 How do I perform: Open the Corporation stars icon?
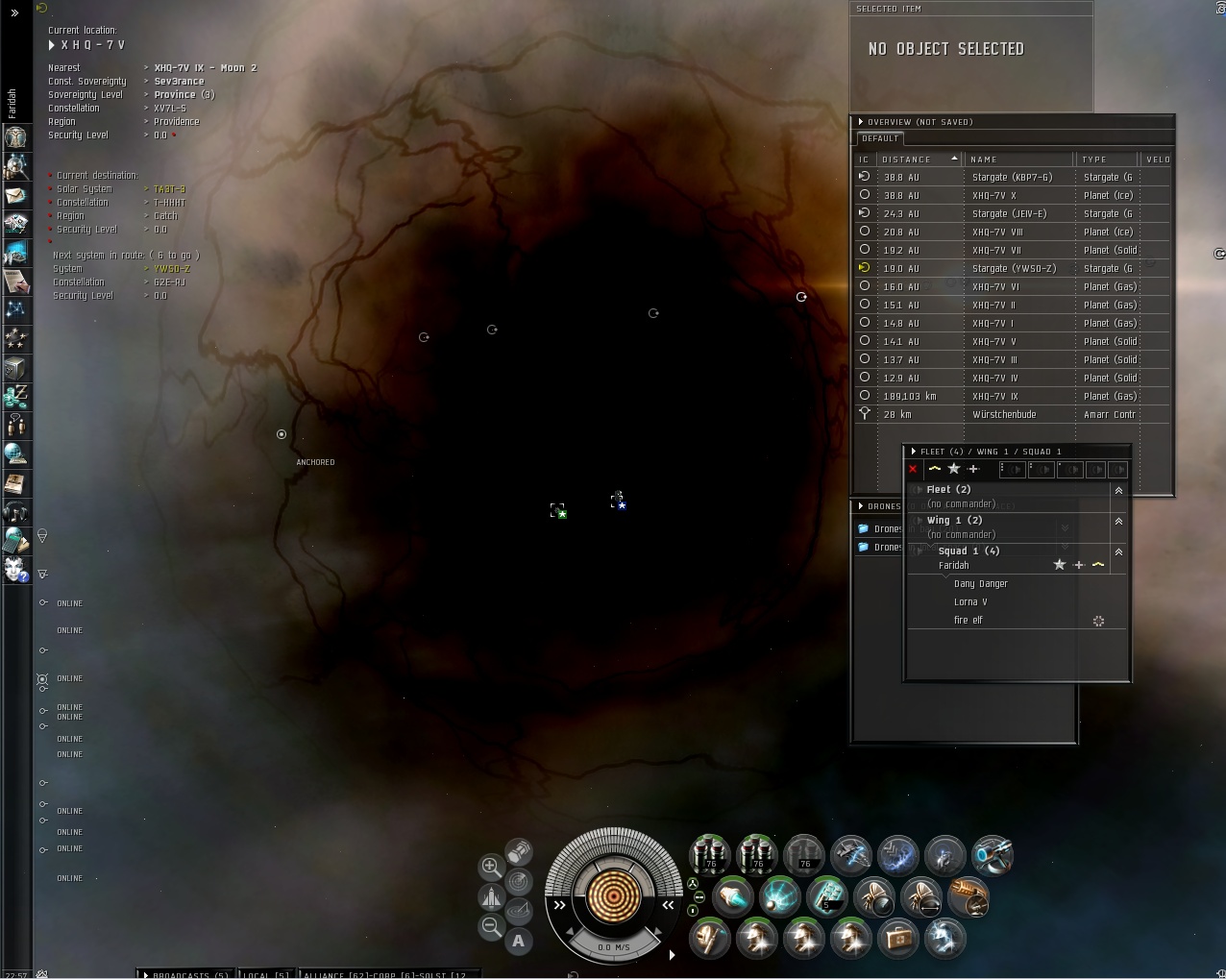click(x=15, y=339)
